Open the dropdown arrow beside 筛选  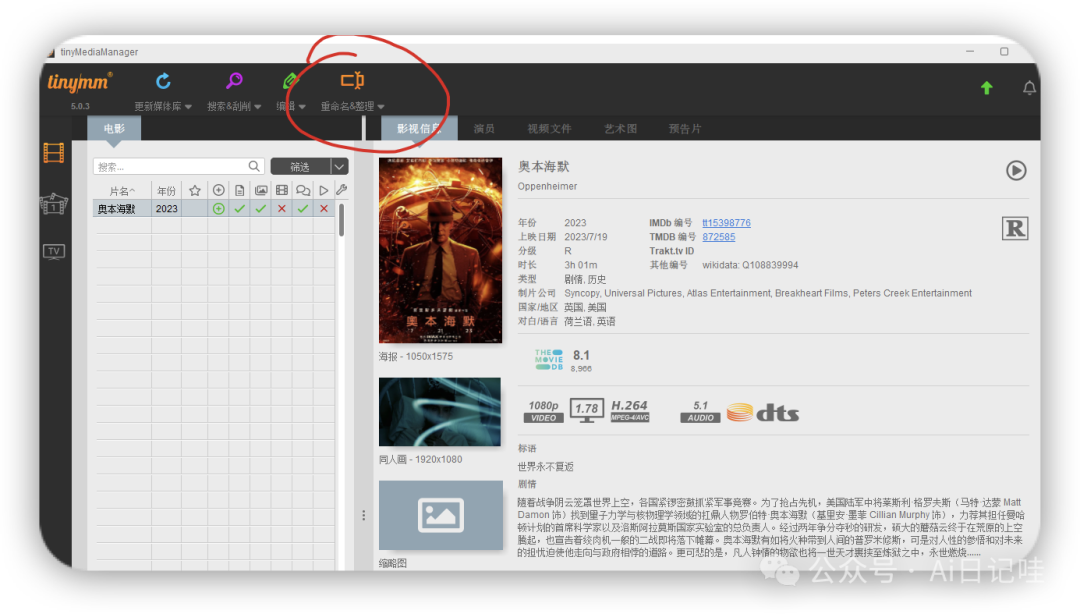pyautogui.click(x=340, y=167)
